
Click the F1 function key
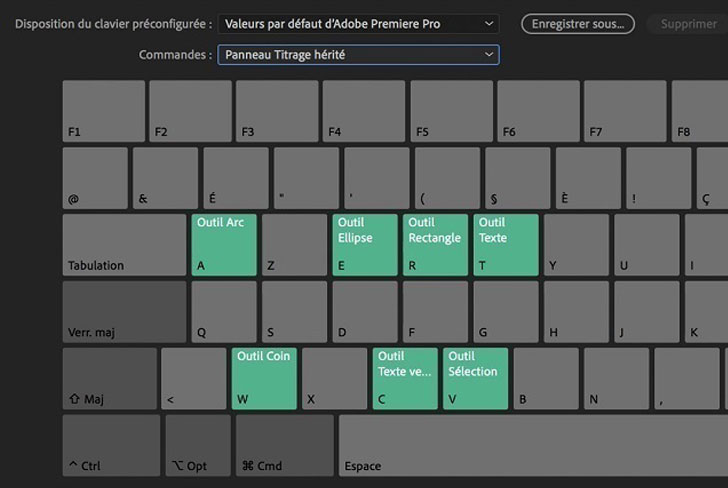click(x=104, y=111)
